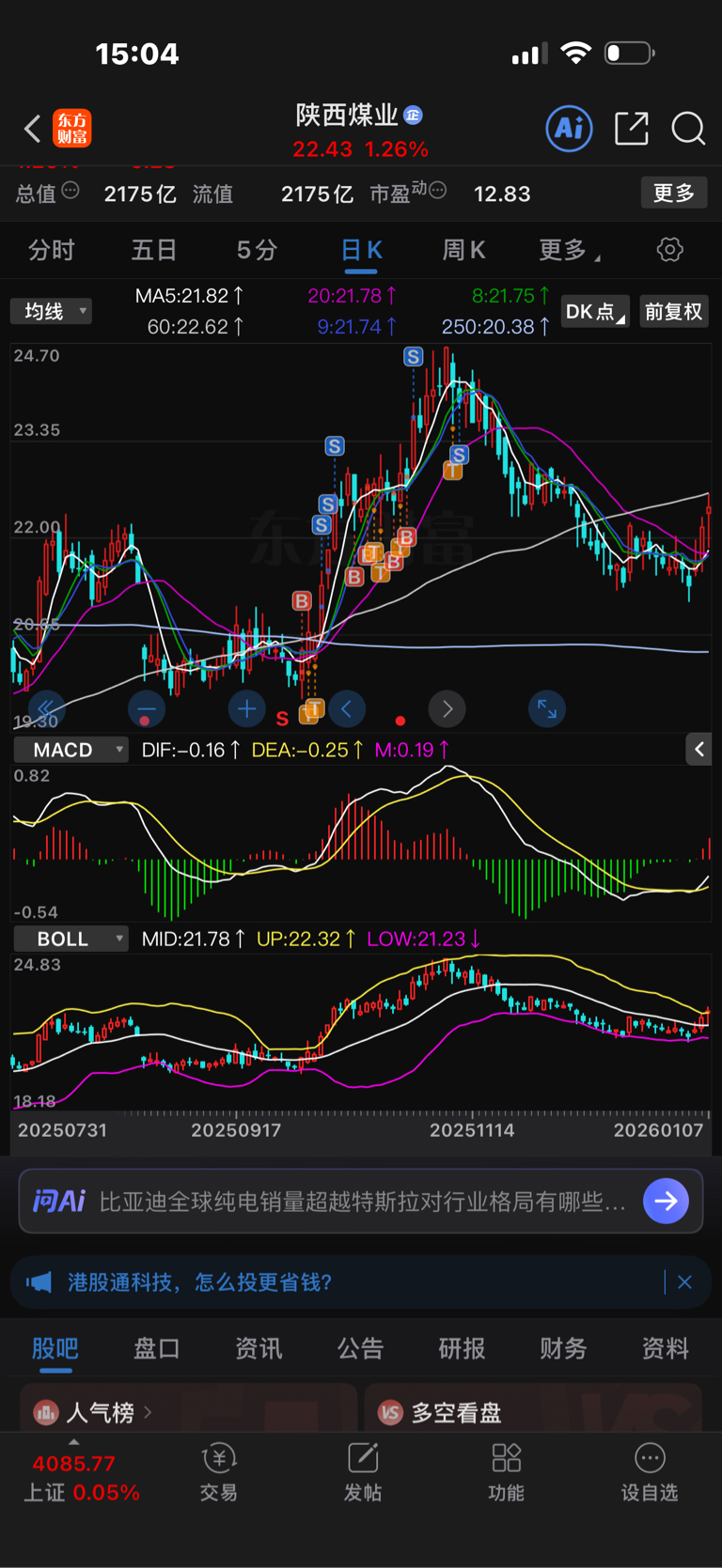Open the BOLL indicator dropdown

click(71, 939)
